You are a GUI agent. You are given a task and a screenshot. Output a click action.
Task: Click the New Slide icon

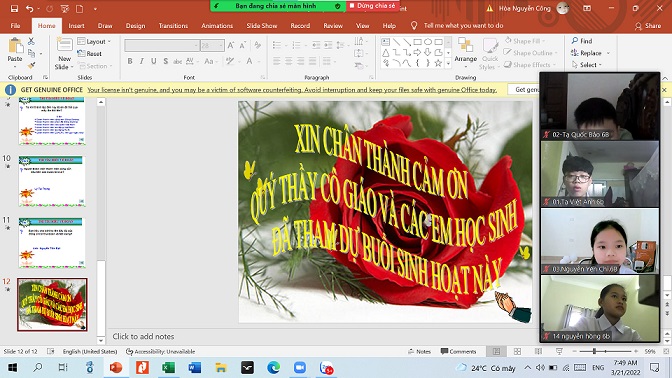point(64,45)
